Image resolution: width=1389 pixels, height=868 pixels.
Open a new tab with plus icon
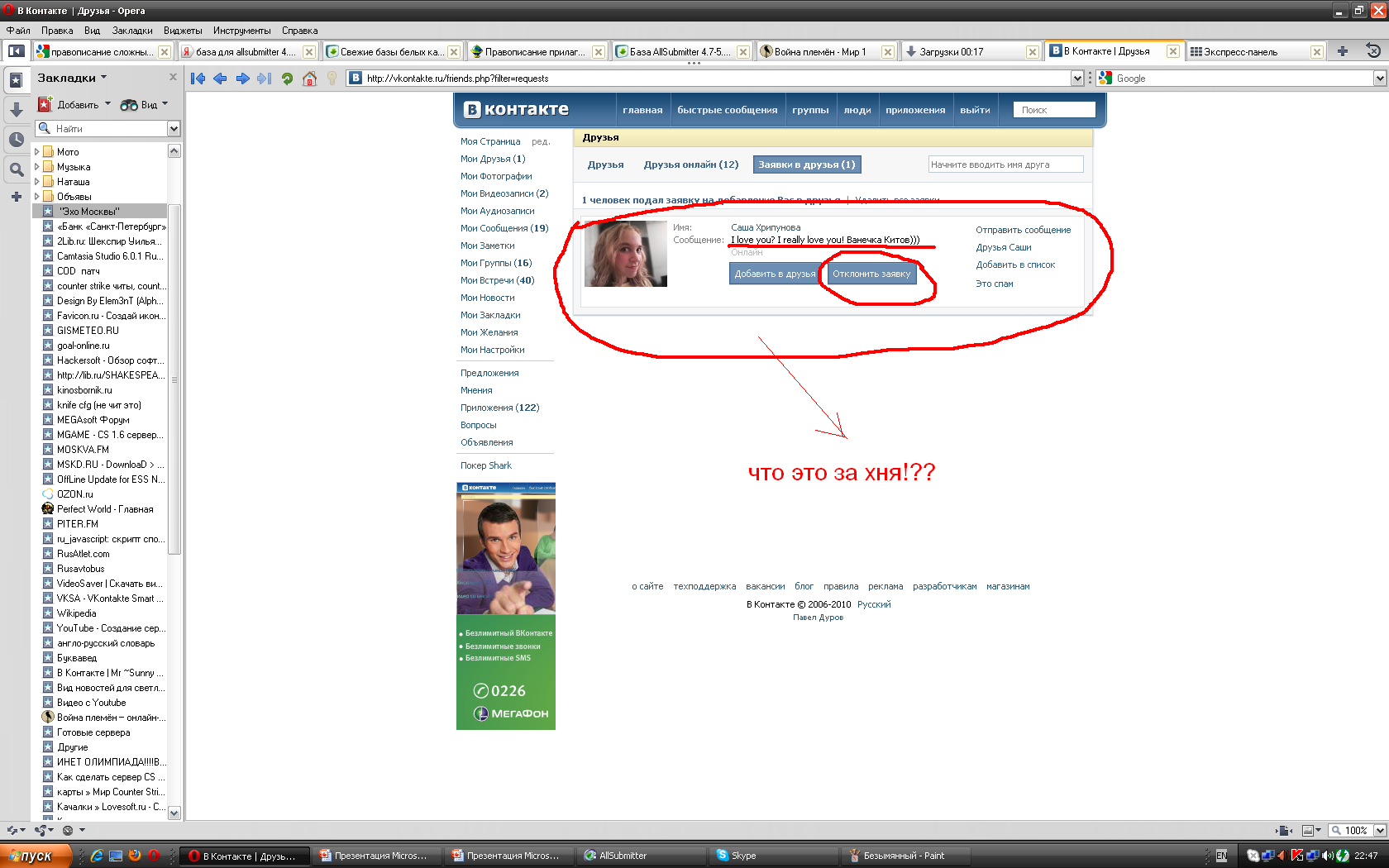coord(1343,51)
